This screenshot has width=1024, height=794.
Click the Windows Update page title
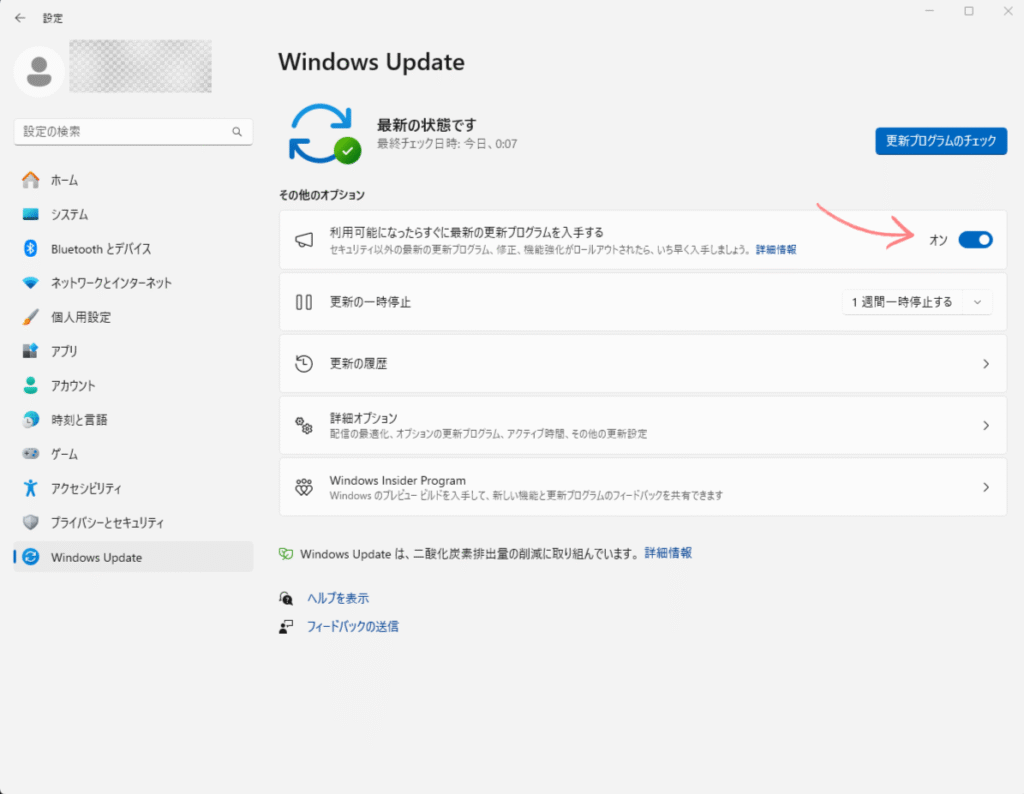tap(372, 62)
